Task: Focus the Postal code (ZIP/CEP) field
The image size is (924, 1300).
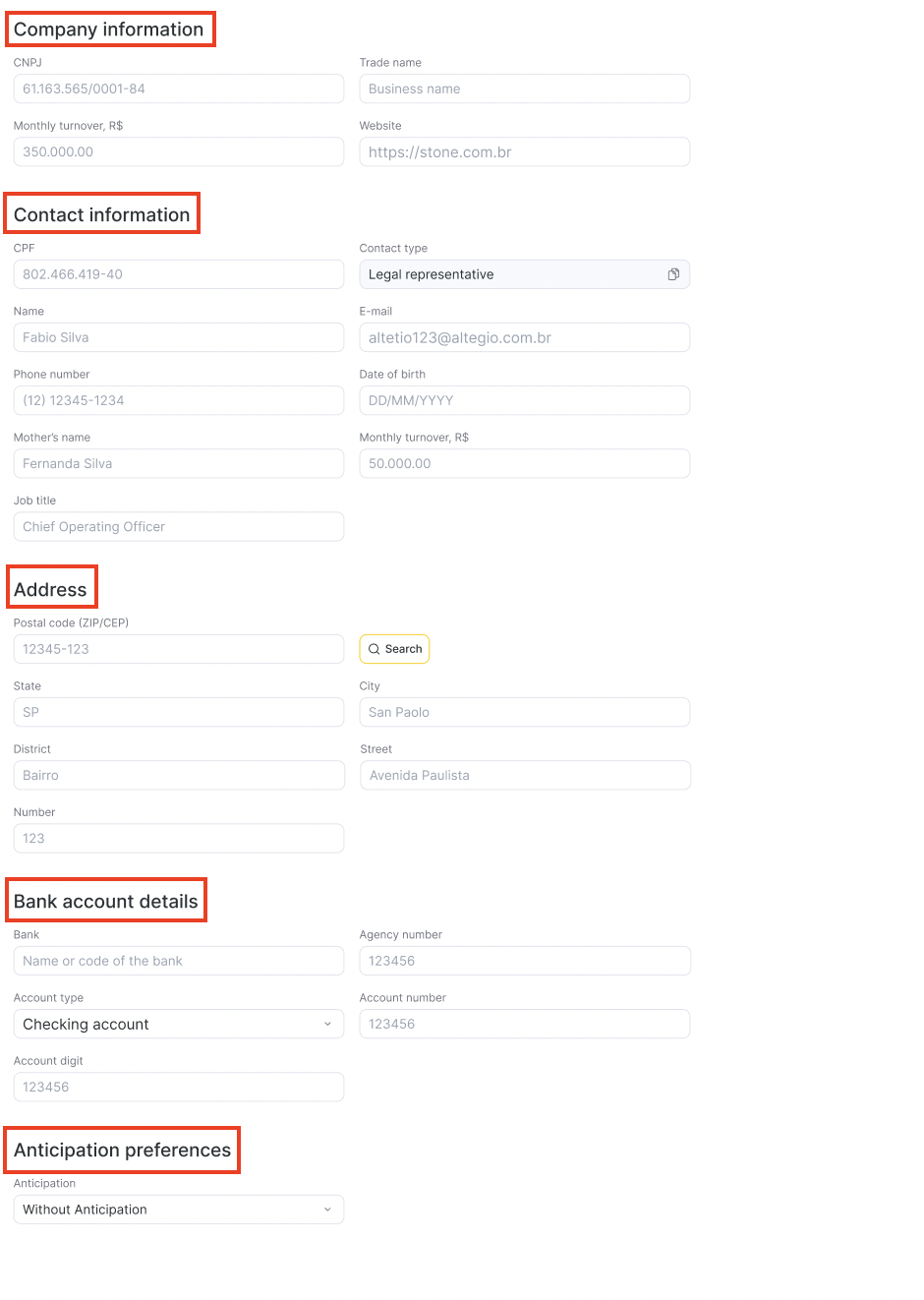Action: (178, 649)
